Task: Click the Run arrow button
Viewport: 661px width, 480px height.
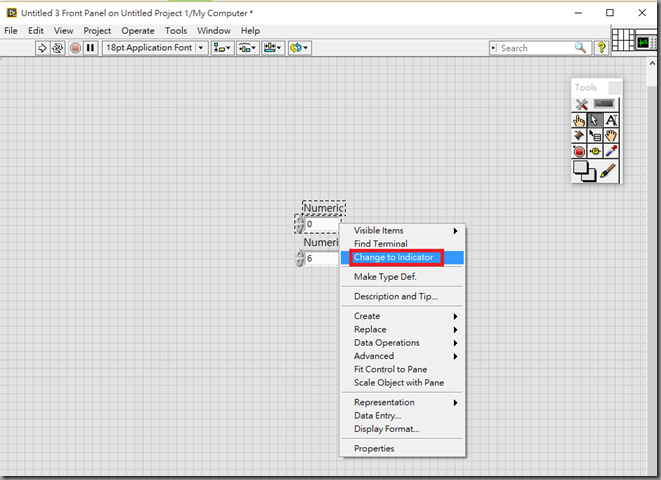Action: tap(42, 48)
